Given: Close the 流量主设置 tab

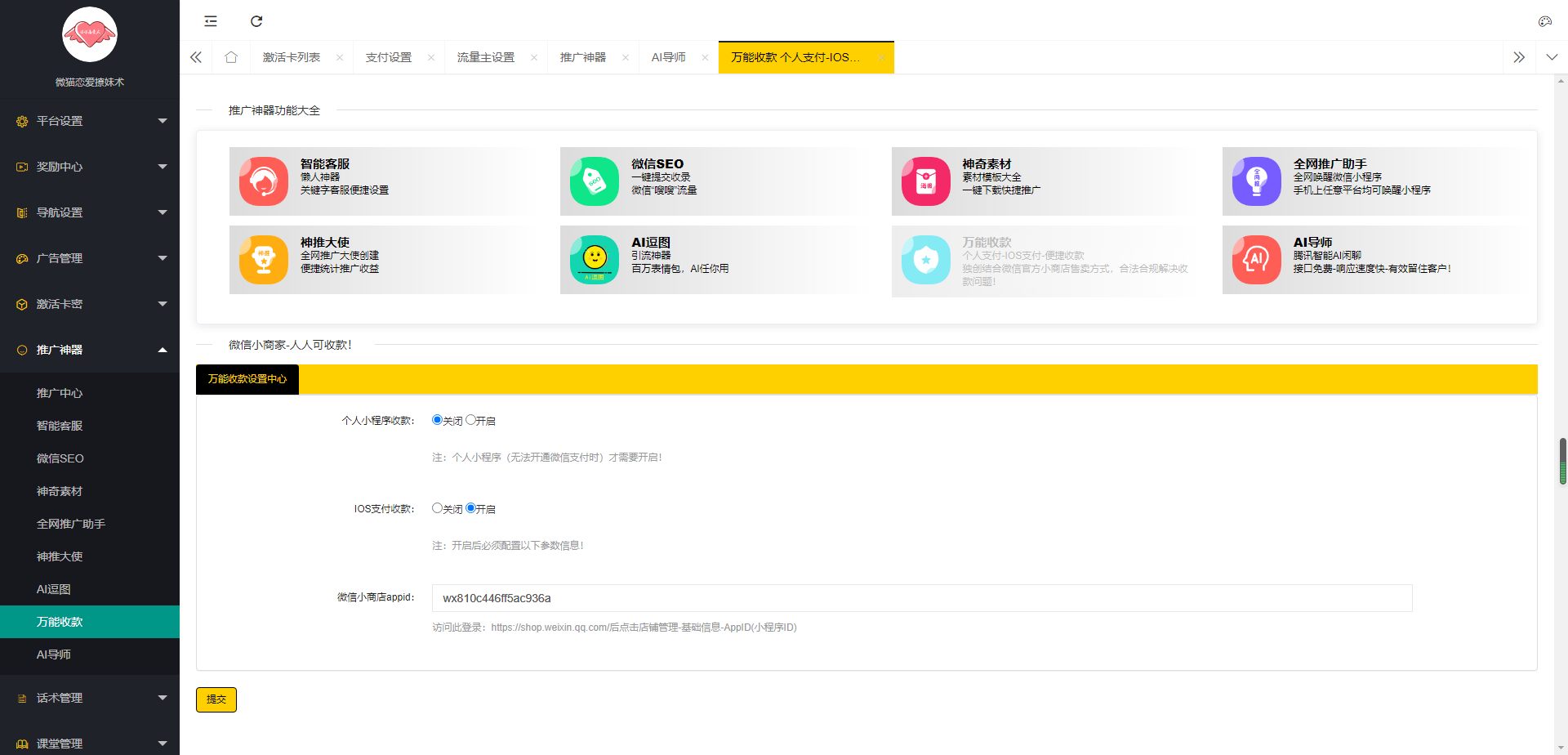Looking at the screenshot, I should (x=534, y=57).
